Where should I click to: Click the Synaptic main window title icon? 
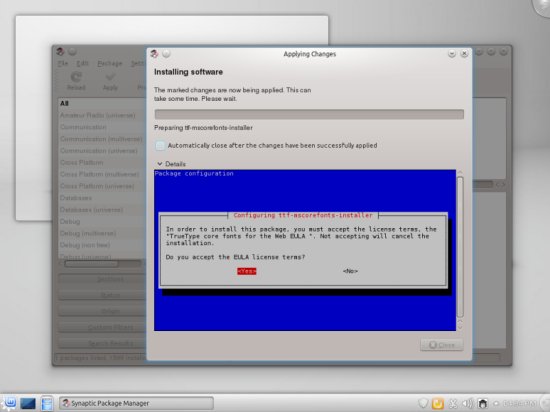click(60, 52)
